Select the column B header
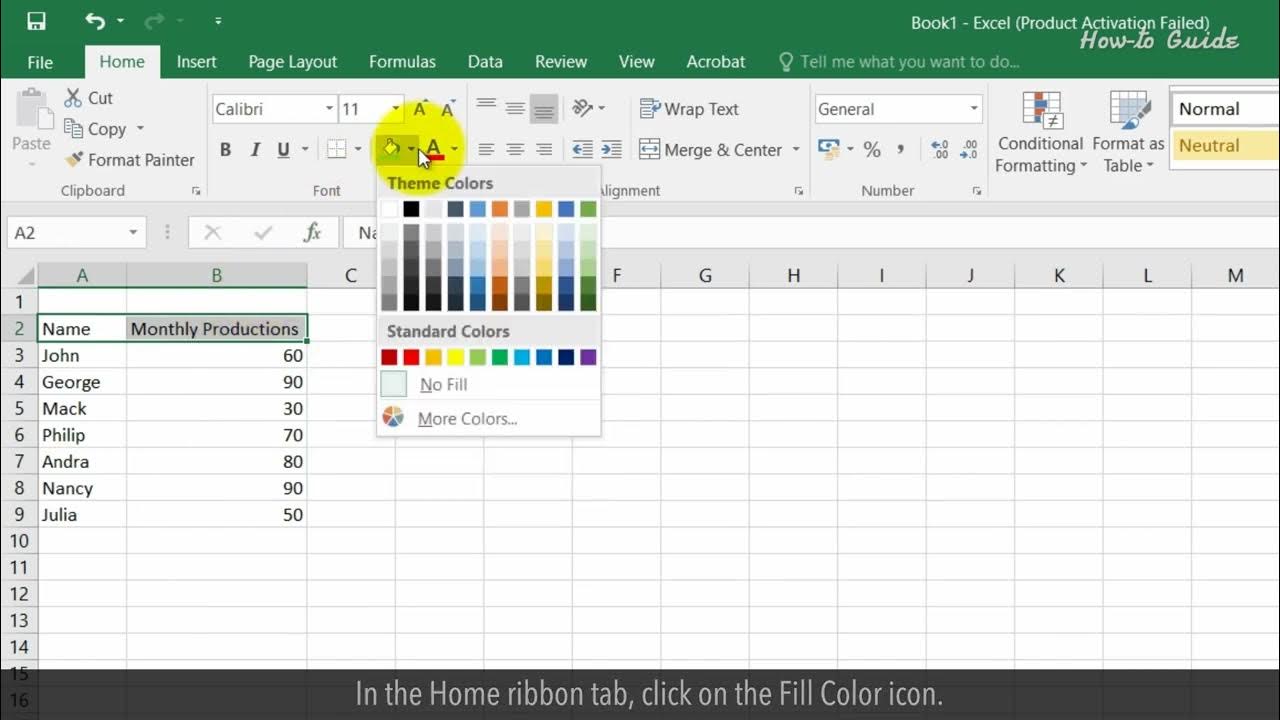 click(216, 275)
